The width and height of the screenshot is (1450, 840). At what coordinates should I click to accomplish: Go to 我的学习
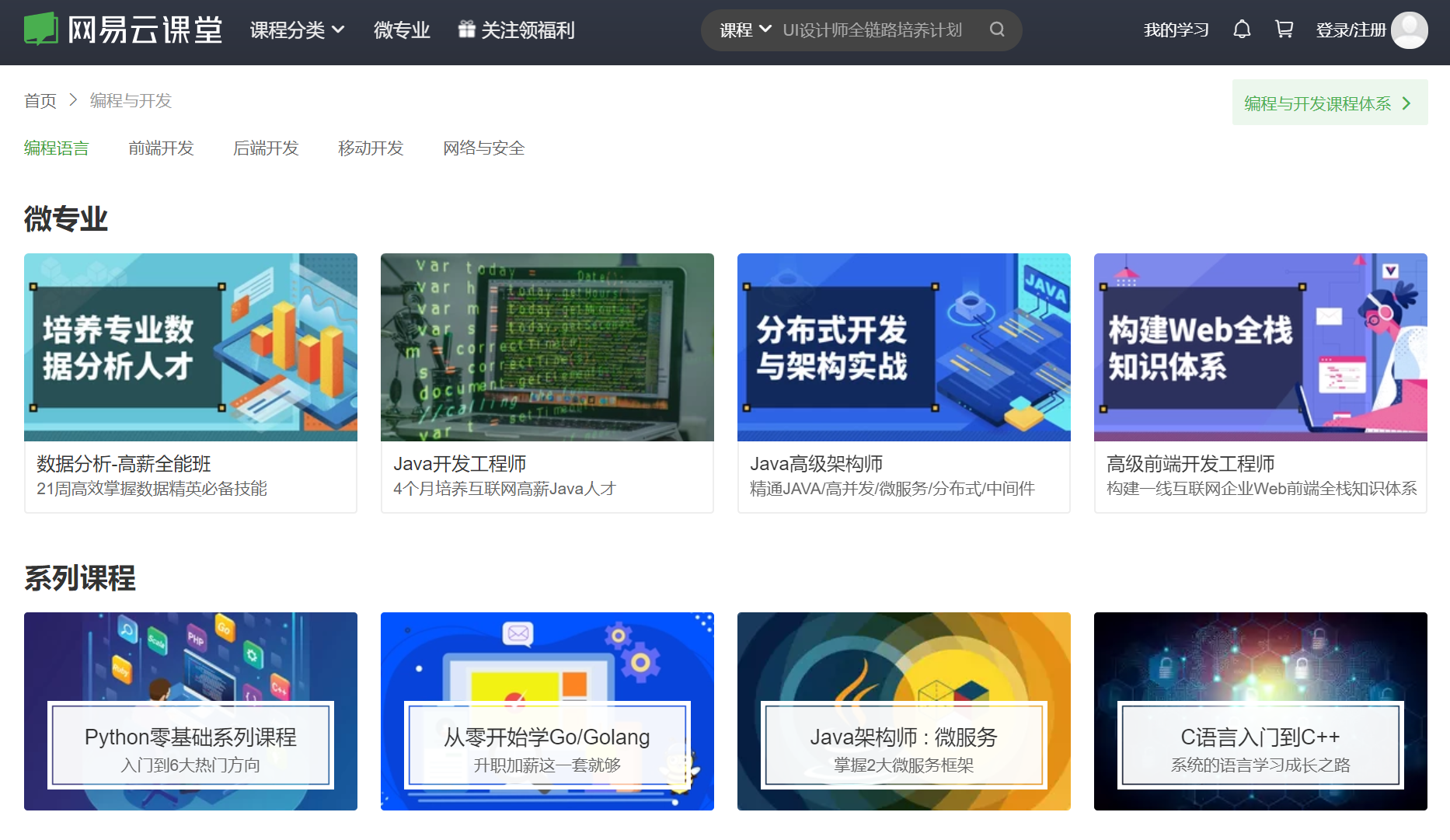point(1176,30)
